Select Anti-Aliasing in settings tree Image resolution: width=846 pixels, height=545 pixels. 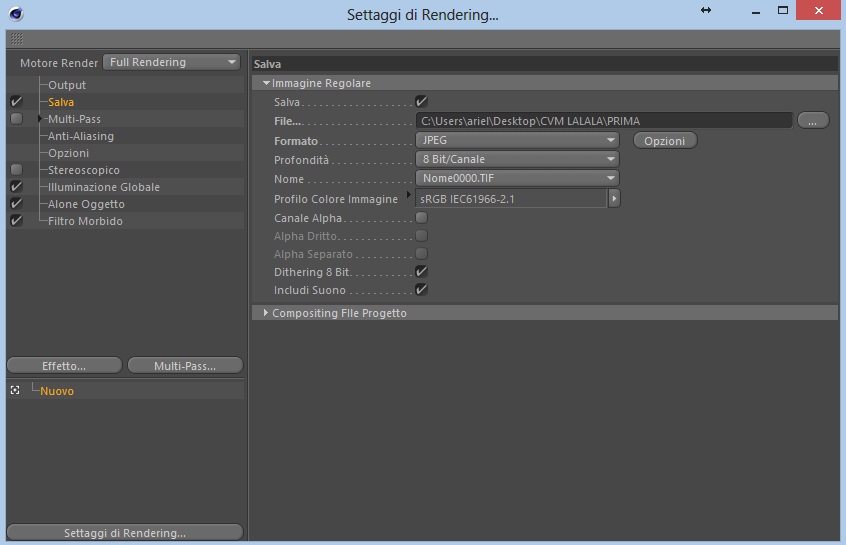[81, 136]
